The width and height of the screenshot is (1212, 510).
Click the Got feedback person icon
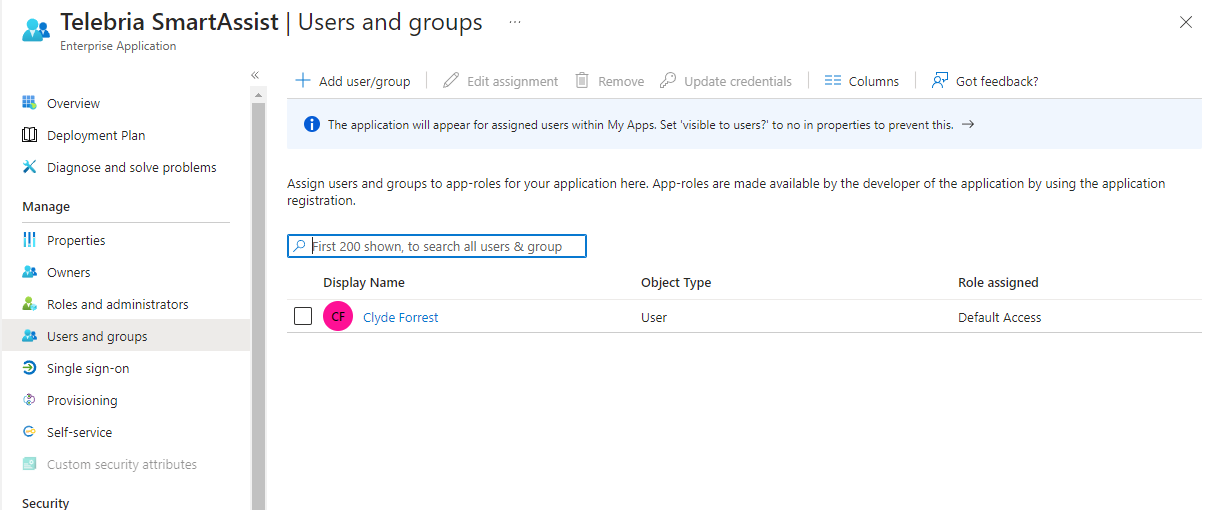[x=940, y=81]
